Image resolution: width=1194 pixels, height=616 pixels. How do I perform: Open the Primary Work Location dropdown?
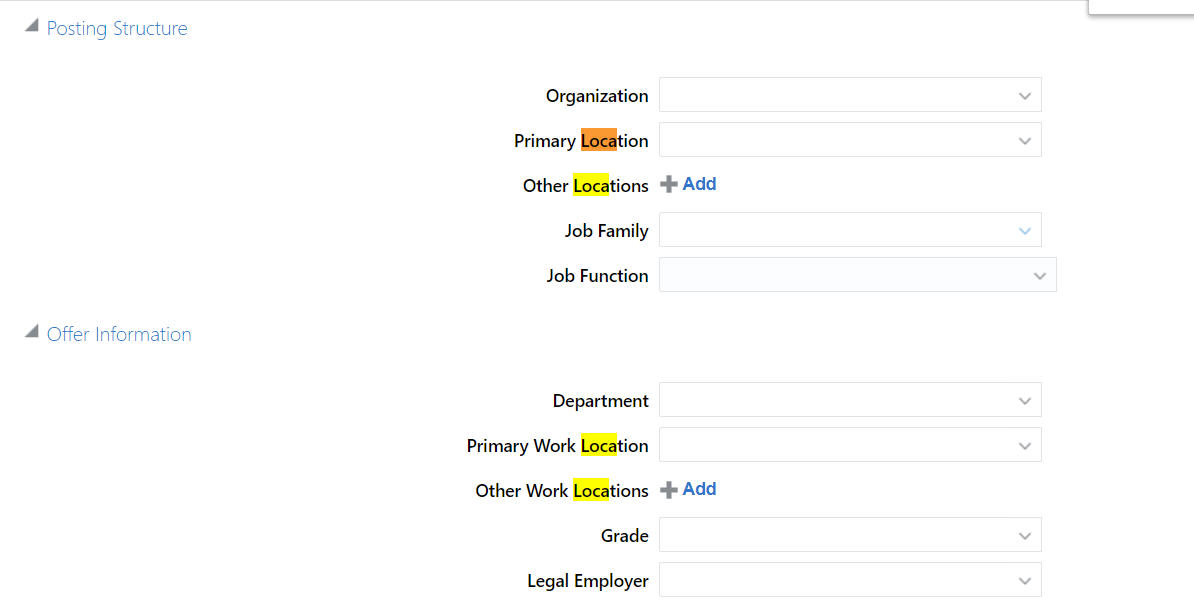pyautogui.click(x=850, y=444)
